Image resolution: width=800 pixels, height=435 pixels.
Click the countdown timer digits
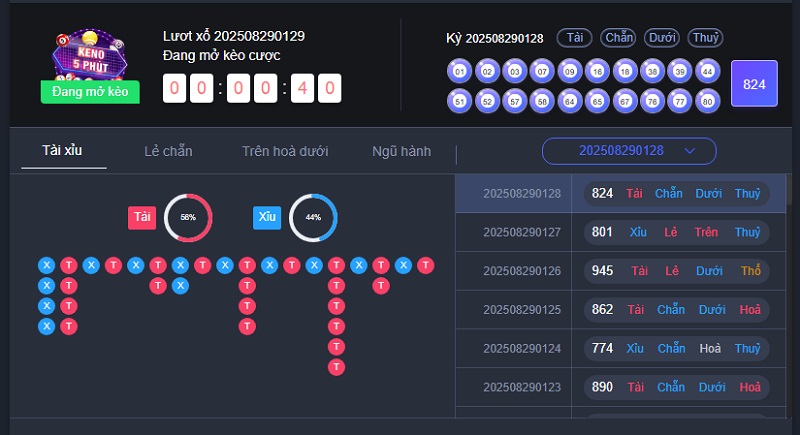pos(252,88)
